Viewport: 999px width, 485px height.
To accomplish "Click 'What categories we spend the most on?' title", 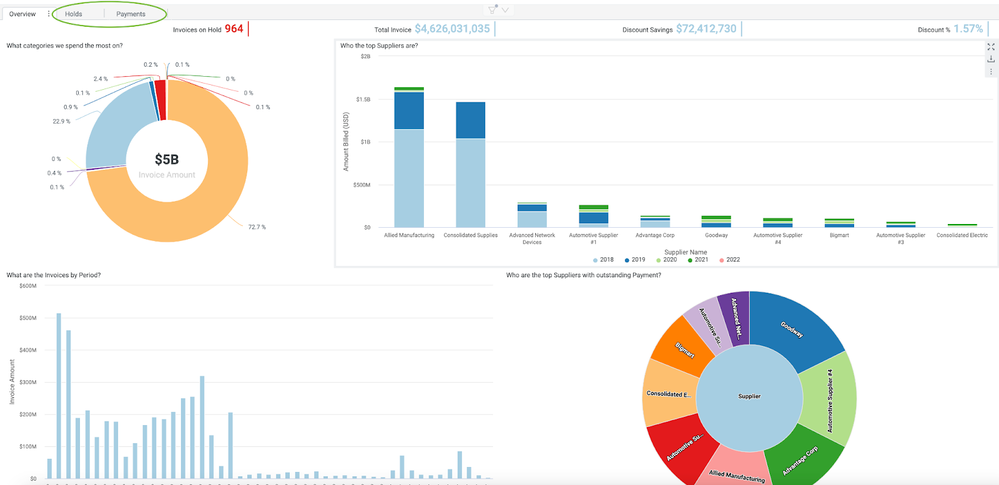I will coord(65,45).
